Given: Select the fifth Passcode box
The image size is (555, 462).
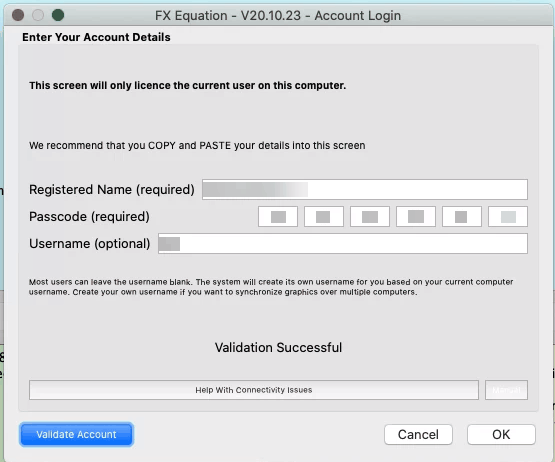Looking at the screenshot, I should pos(462,217).
